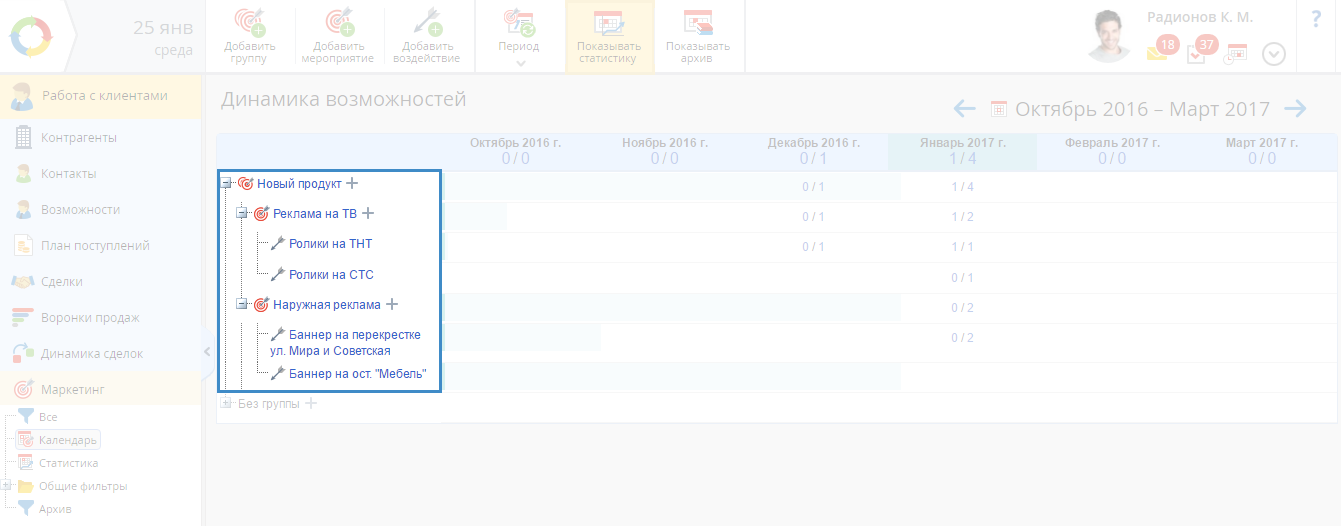Open the calendar with clock icon
1341x526 pixels.
tap(1236, 54)
